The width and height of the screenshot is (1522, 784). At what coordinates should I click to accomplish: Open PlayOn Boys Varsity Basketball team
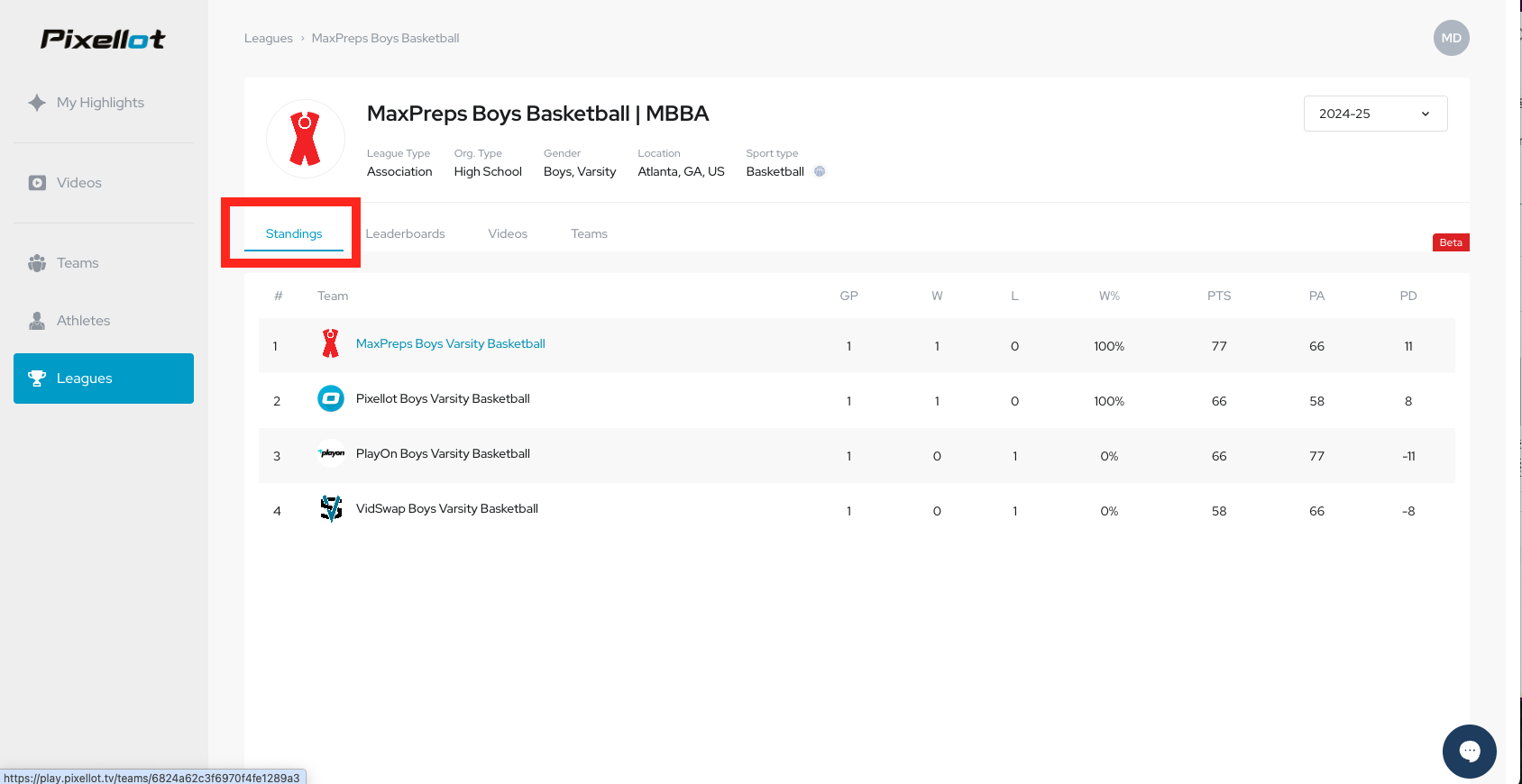point(443,453)
